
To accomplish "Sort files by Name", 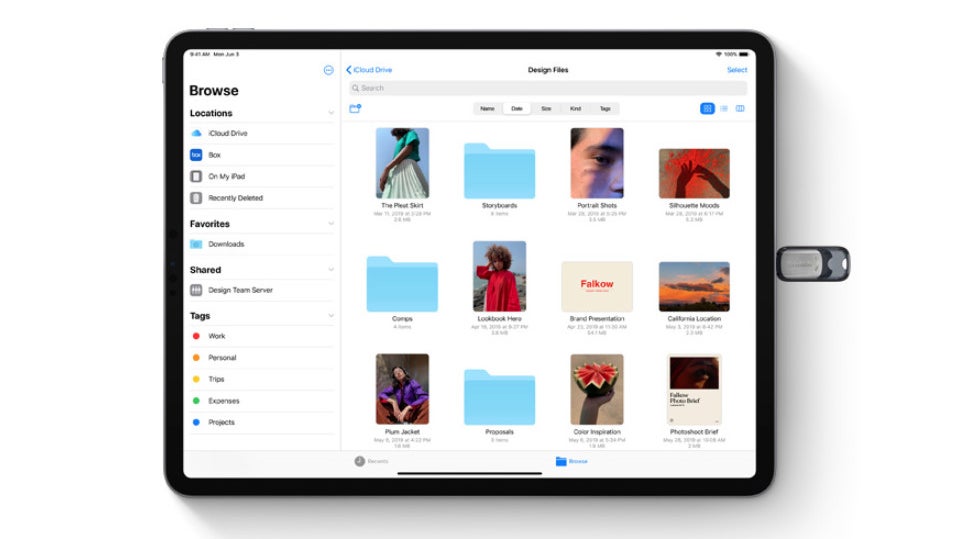I will coord(488,109).
